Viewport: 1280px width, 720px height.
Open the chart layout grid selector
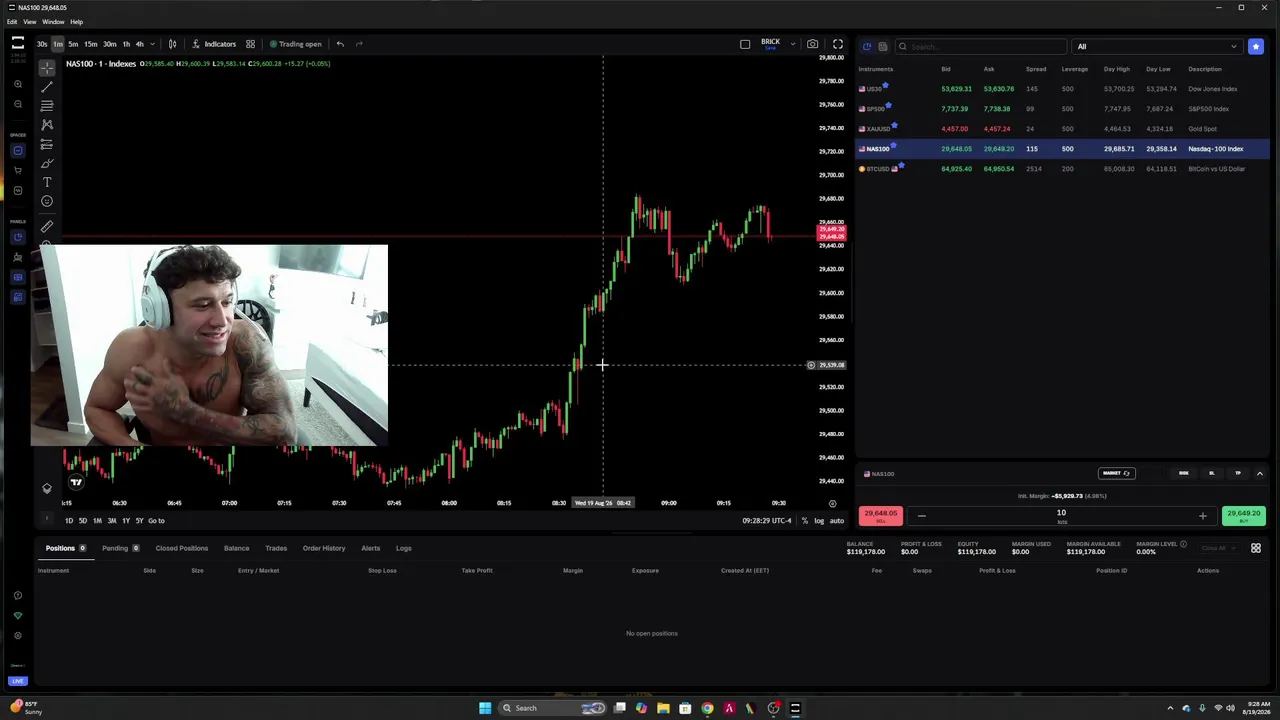coord(250,44)
